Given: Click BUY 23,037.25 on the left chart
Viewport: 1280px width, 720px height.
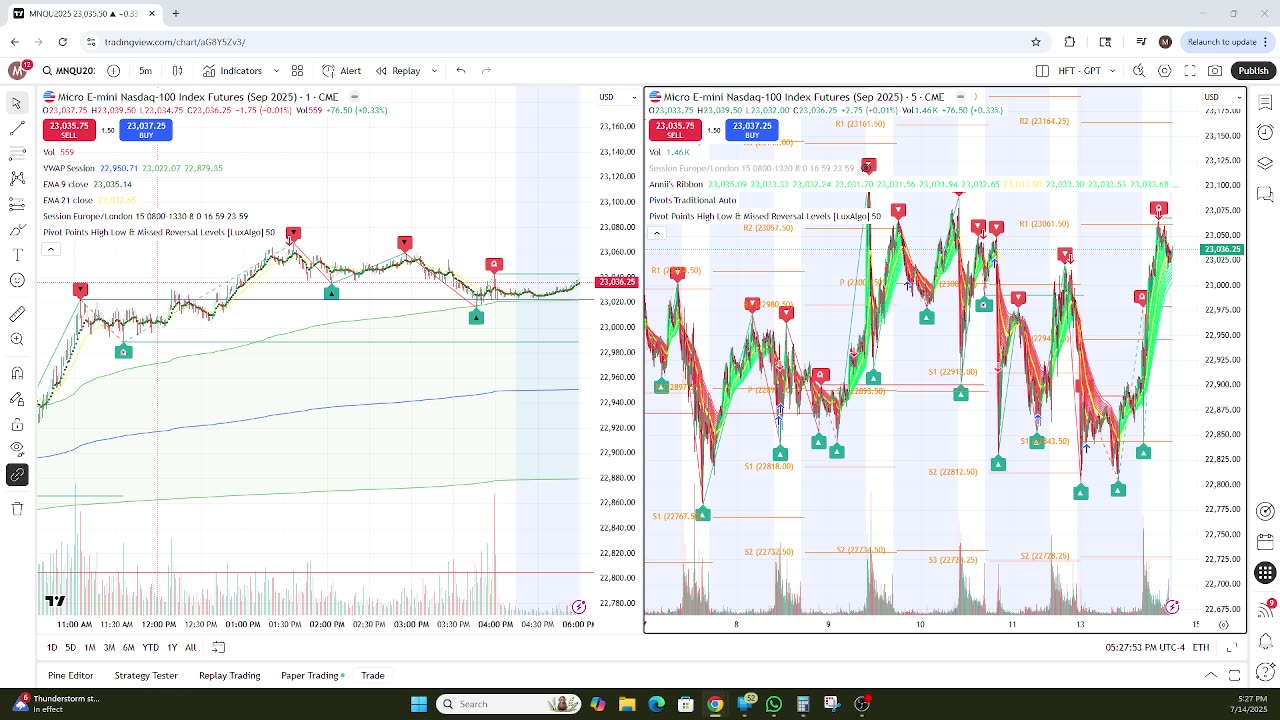Looking at the screenshot, I should click(146, 130).
